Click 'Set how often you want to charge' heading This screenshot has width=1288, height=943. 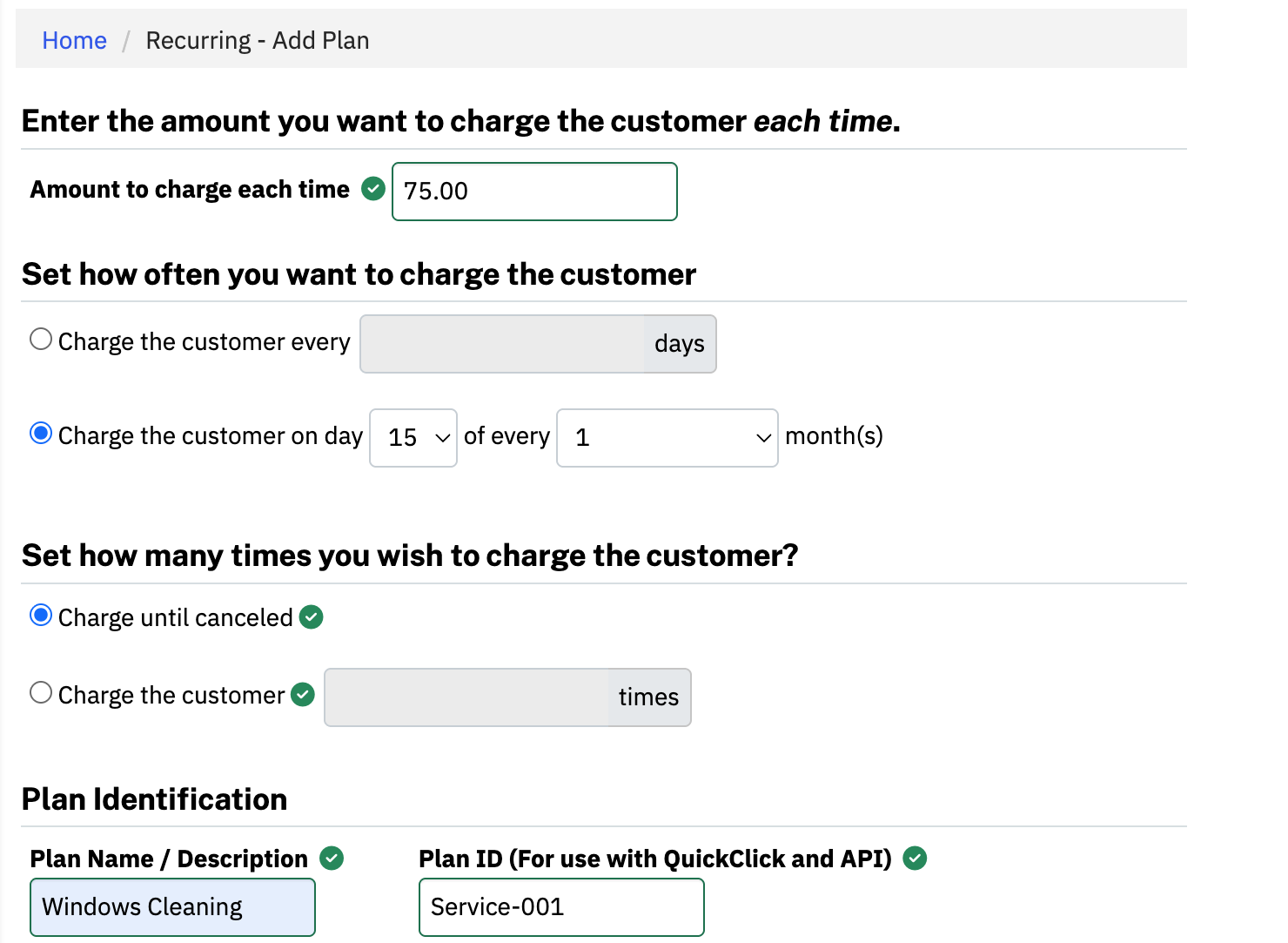359,274
